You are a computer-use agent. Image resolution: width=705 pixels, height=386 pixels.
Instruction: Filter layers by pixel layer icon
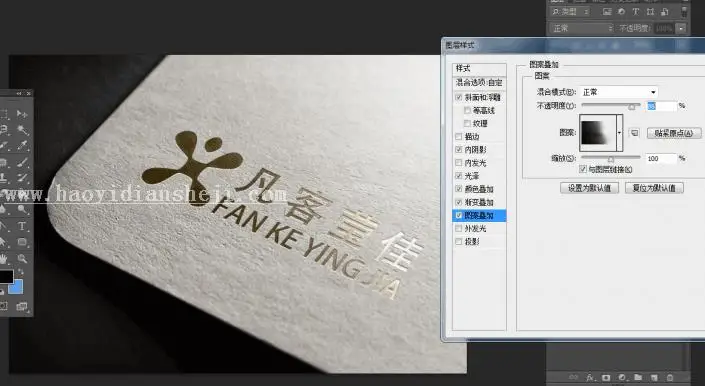coord(607,12)
